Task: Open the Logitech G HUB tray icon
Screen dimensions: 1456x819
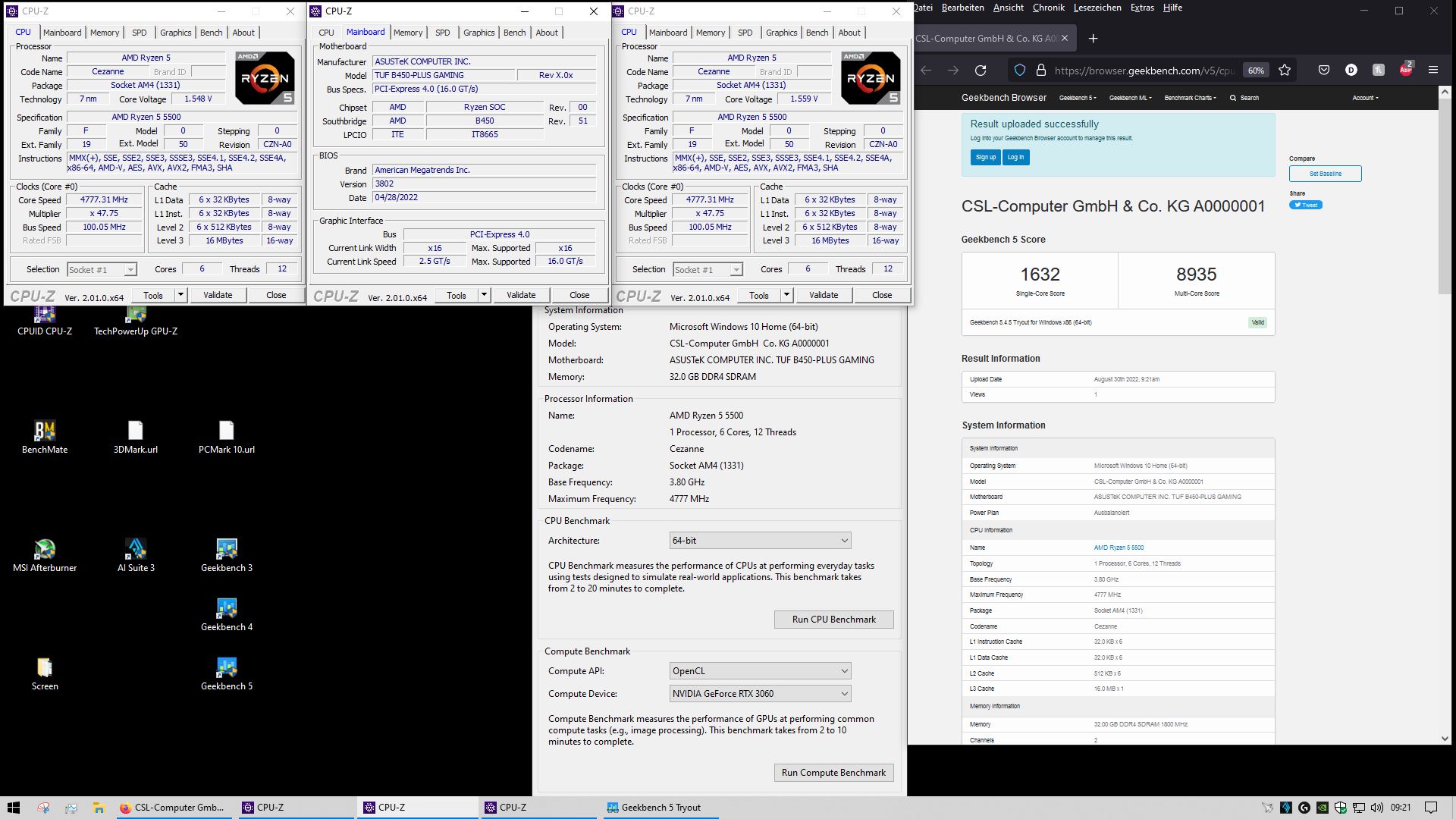Action: (x=1304, y=808)
